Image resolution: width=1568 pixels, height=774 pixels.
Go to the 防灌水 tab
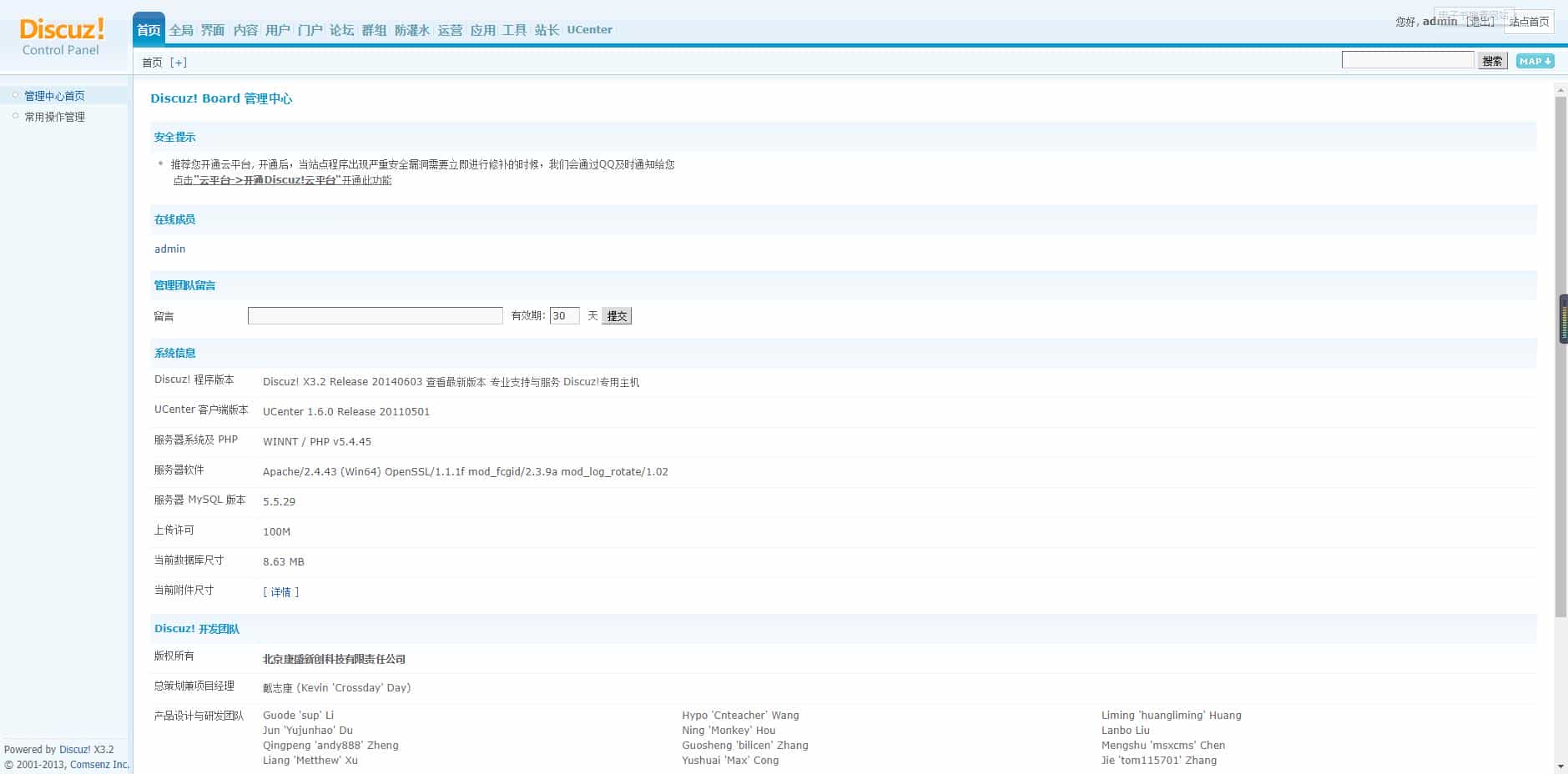pyautogui.click(x=412, y=30)
